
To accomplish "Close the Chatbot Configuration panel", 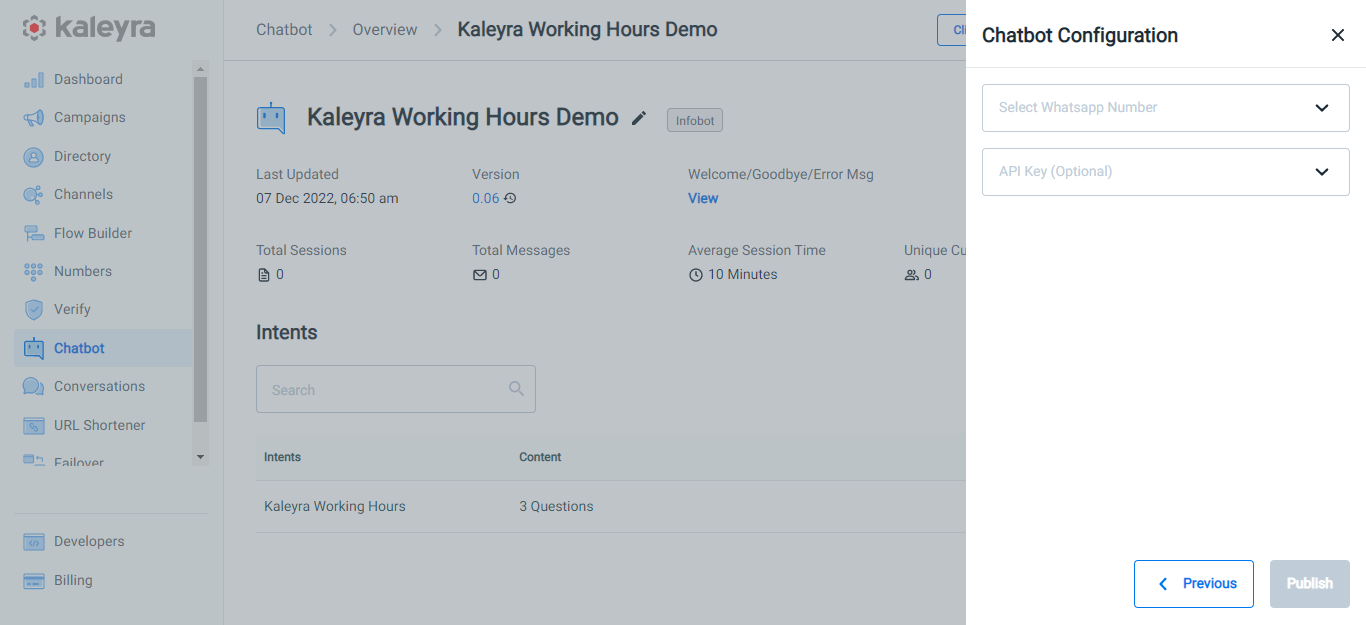I will (1338, 35).
